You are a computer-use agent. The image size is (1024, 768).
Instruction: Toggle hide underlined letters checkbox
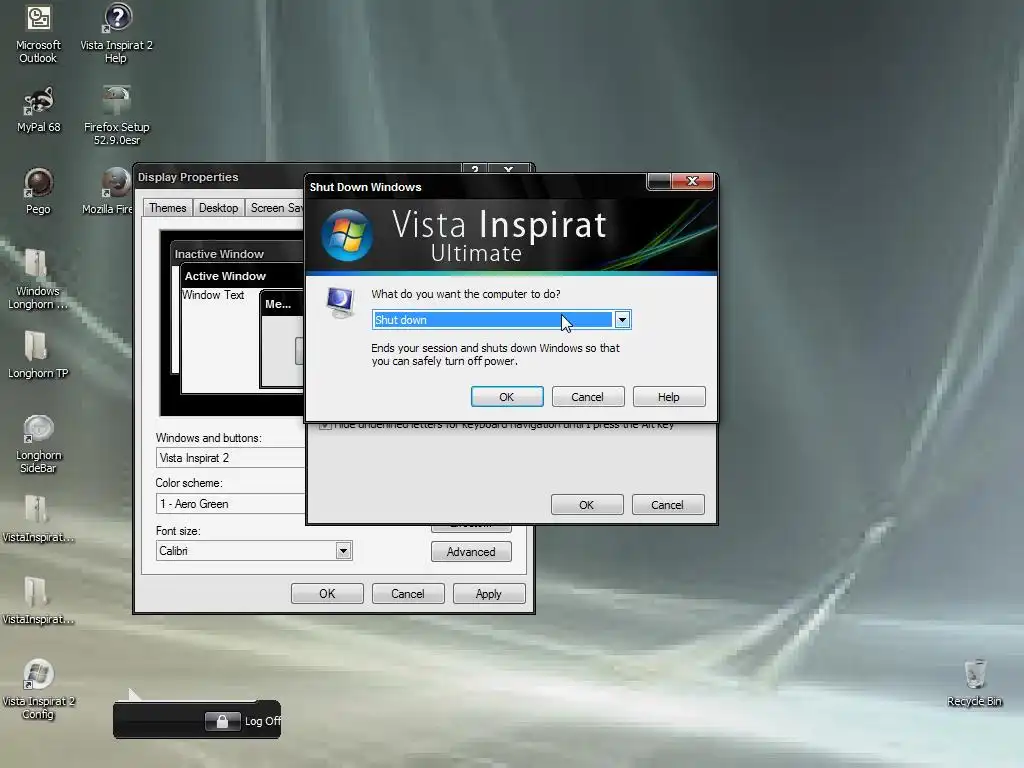(325, 426)
